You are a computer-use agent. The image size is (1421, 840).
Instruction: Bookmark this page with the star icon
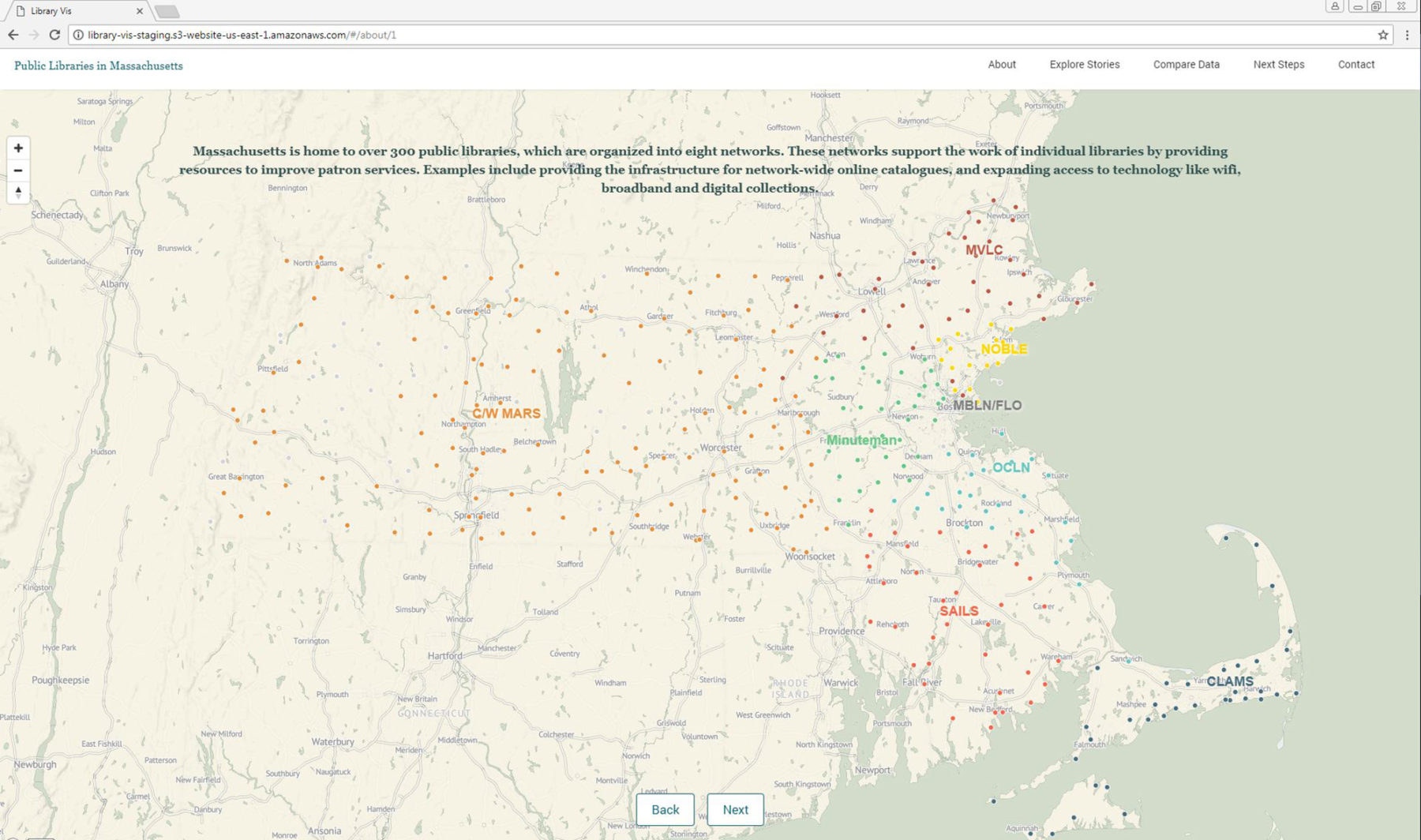click(x=1383, y=35)
